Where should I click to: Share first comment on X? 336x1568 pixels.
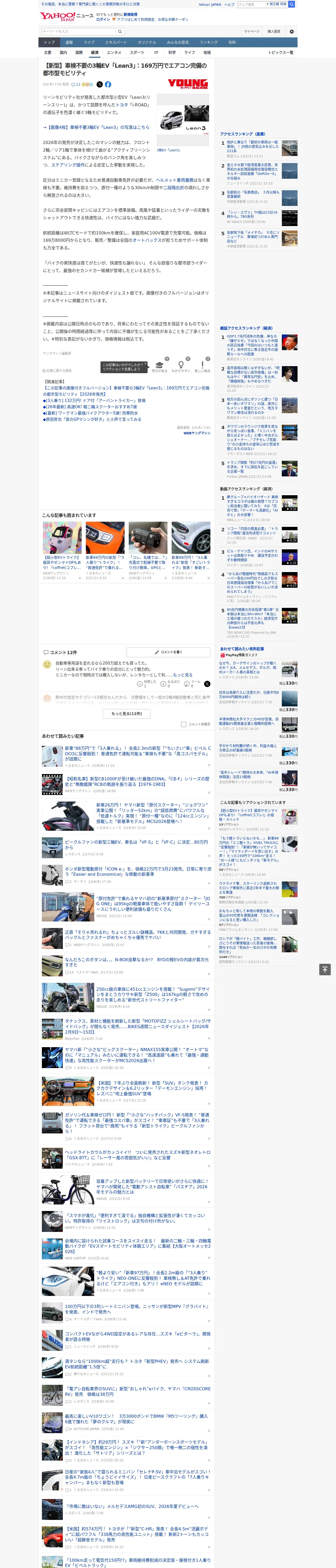207,684
